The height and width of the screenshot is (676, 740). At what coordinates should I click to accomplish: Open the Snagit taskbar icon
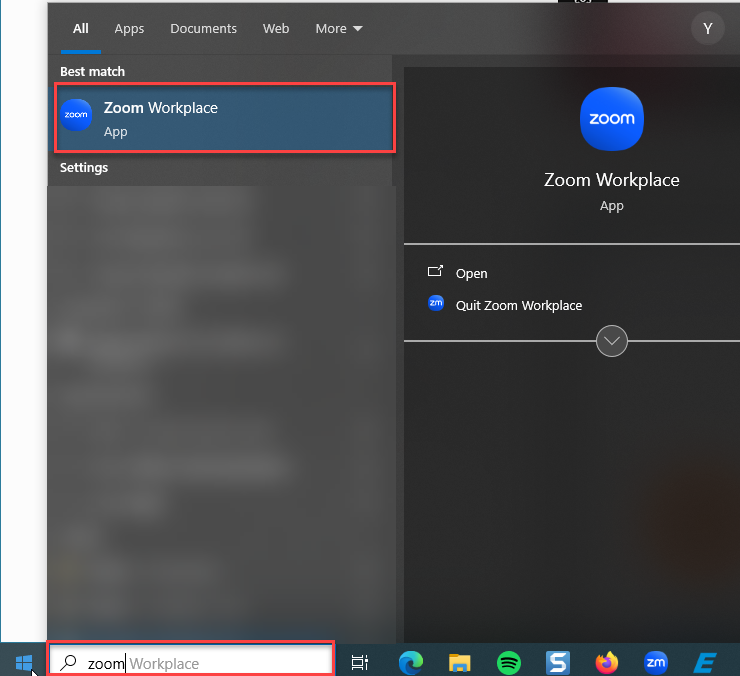[x=558, y=662]
